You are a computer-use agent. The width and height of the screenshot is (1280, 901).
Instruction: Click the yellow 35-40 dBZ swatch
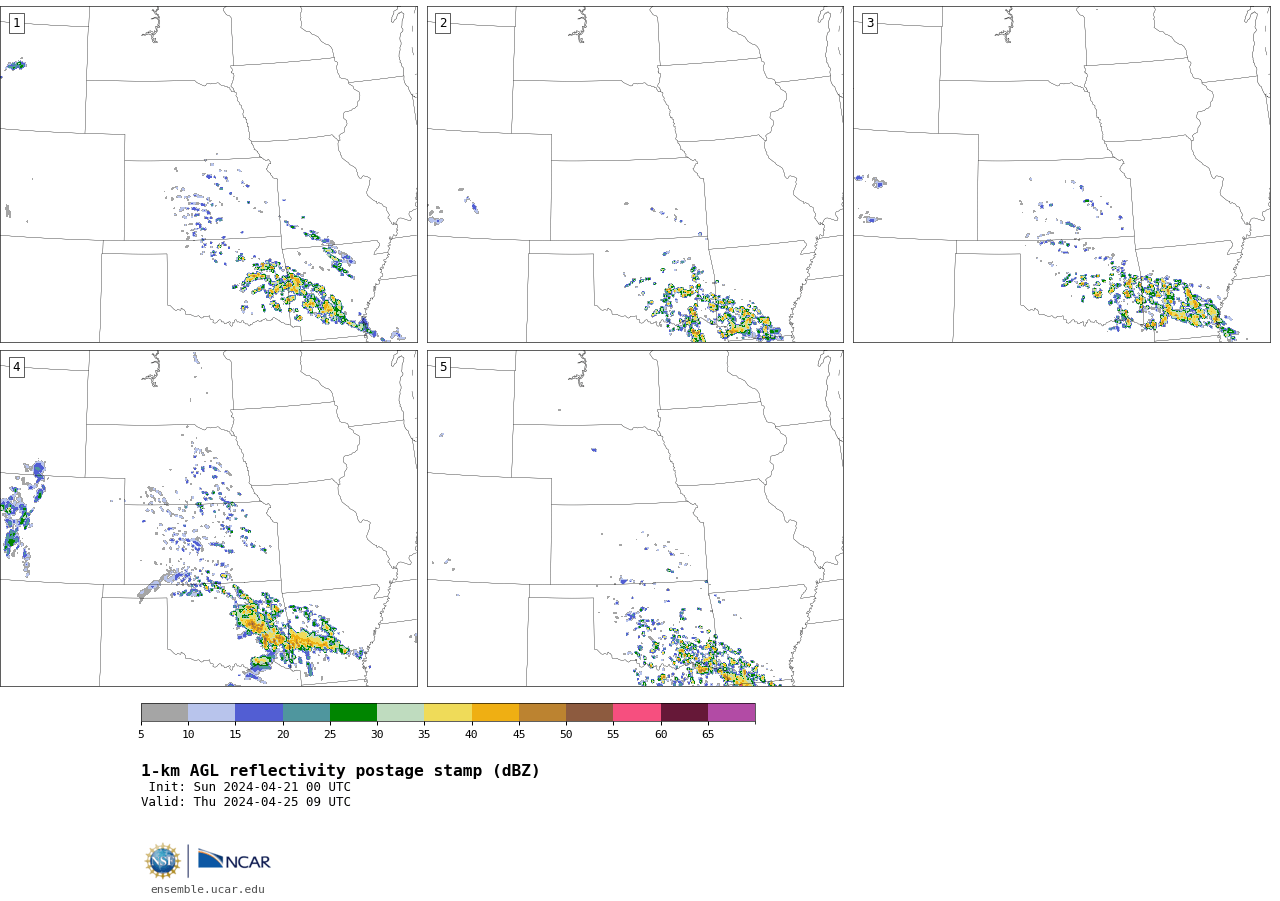point(448,713)
